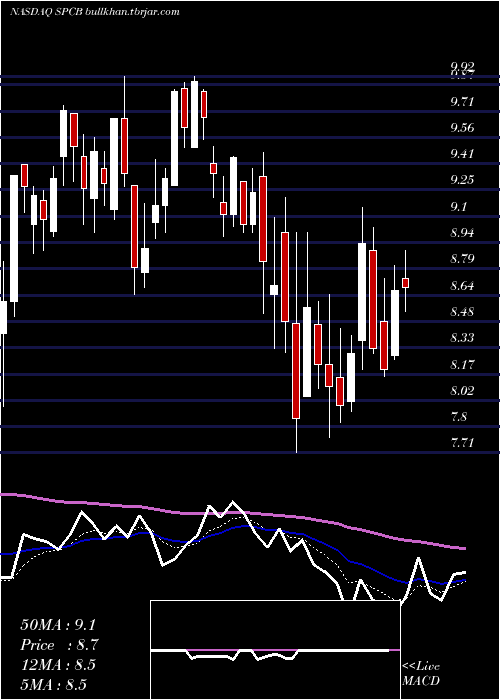Viewport: 500px width, 700px height.
Task: Click the 8.17 price axis label
Action: tap(462, 365)
